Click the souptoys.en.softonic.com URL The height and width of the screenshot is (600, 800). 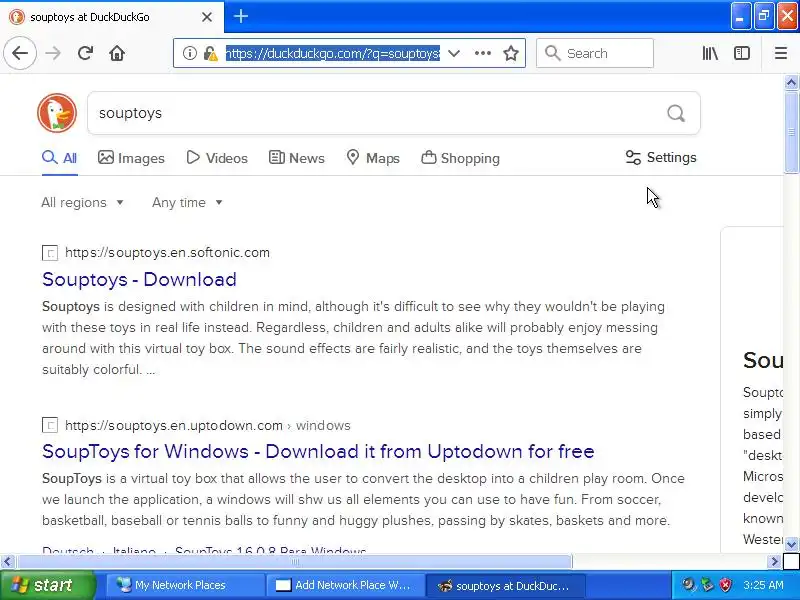click(x=167, y=253)
